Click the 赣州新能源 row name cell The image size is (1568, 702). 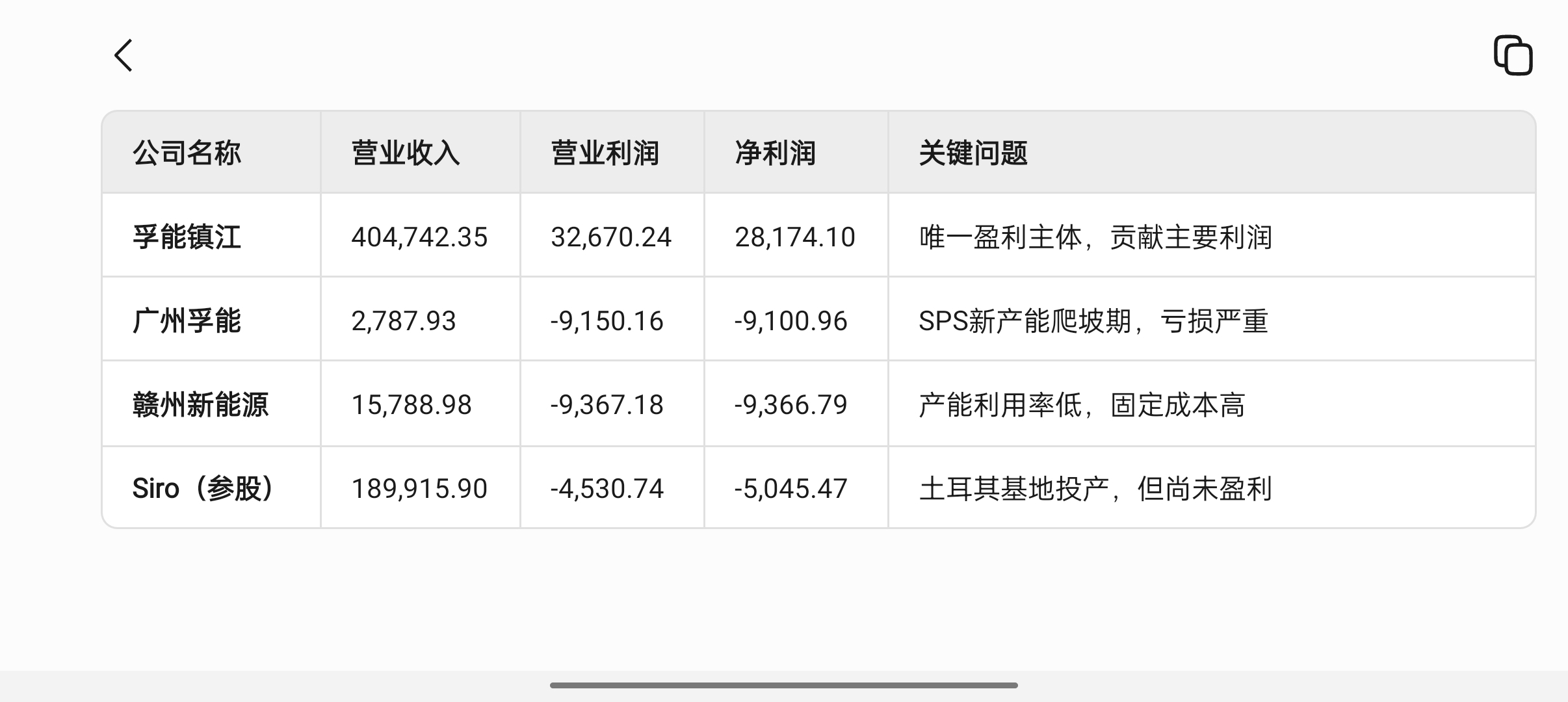coord(201,404)
